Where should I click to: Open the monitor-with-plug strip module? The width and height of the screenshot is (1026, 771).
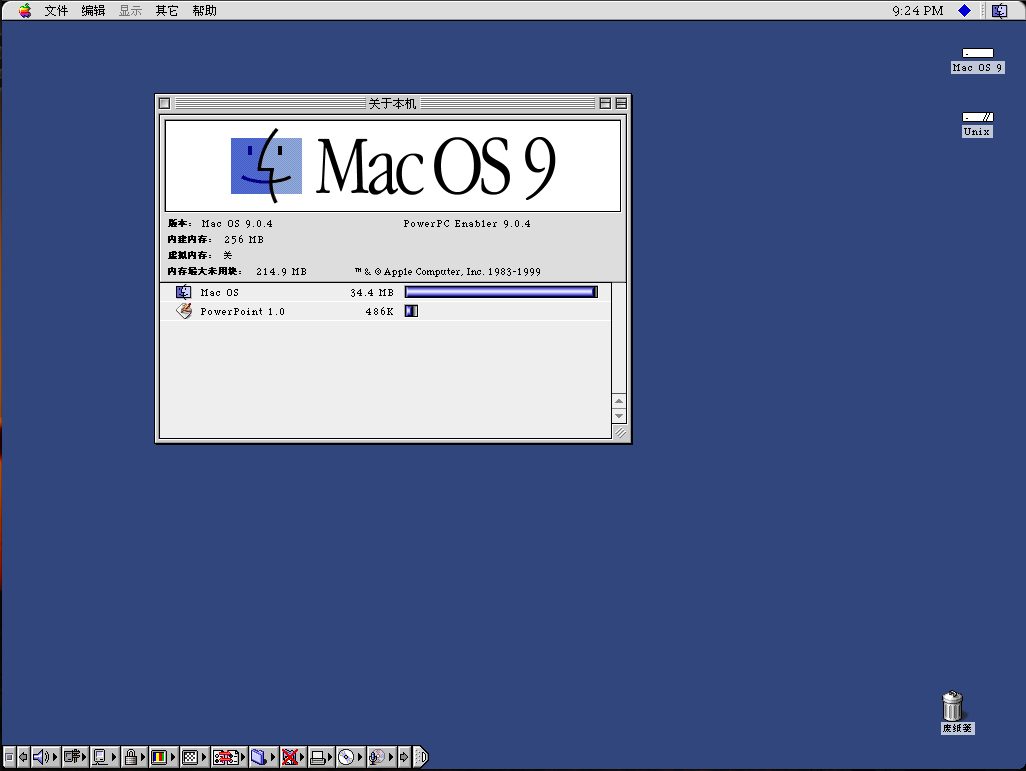click(x=75, y=757)
